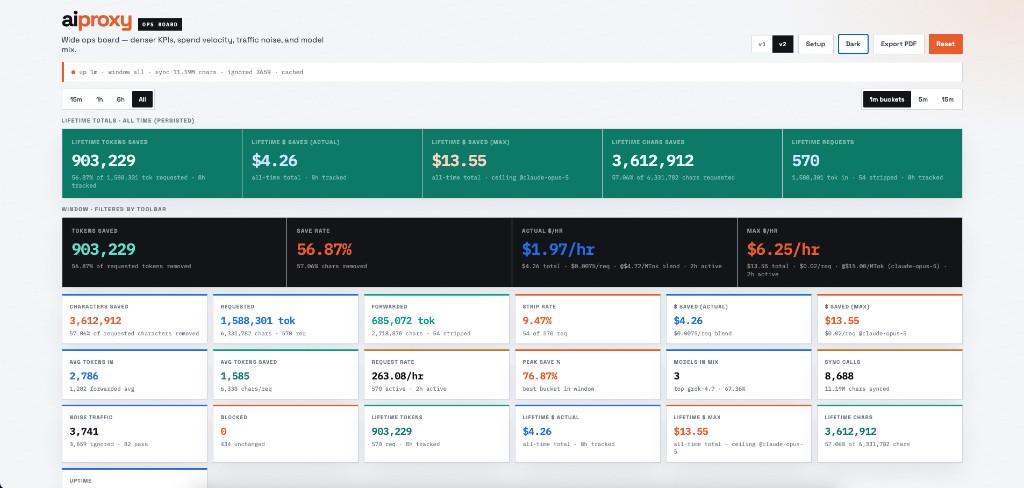Click the Requested 1,588,301 tok card
The height and width of the screenshot is (488, 1024).
[x=285, y=319]
